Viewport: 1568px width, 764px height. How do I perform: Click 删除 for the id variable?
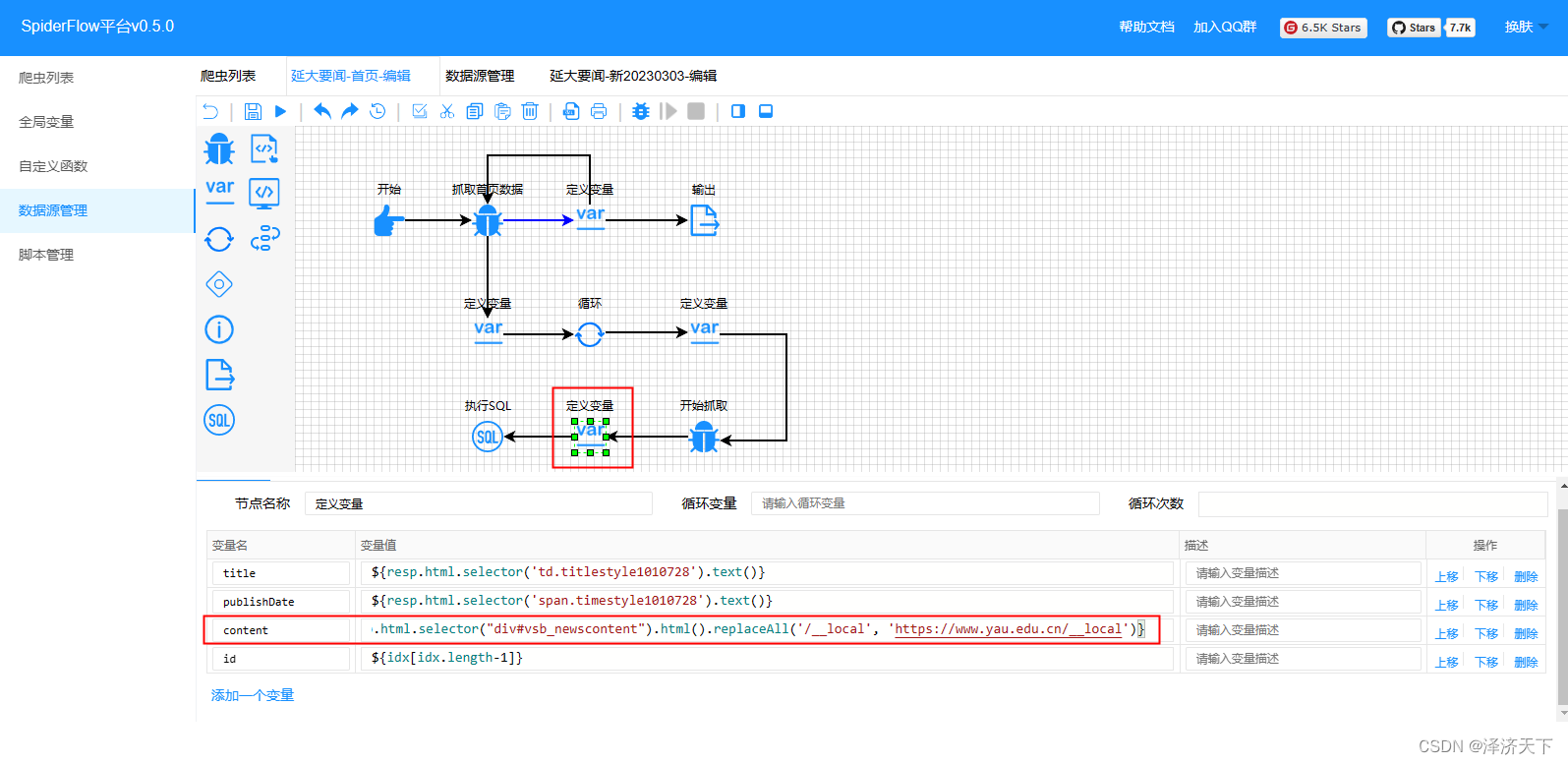pyautogui.click(x=1526, y=662)
